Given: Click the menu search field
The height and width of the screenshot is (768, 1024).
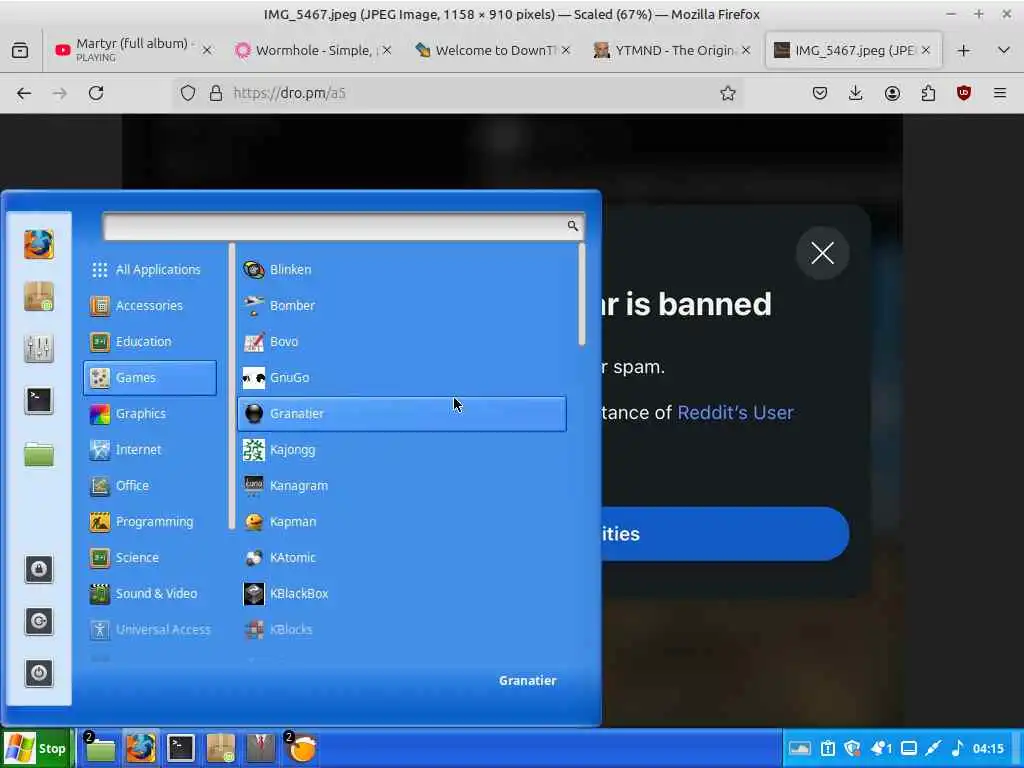Looking at the screenshot, I should [344, 227].
